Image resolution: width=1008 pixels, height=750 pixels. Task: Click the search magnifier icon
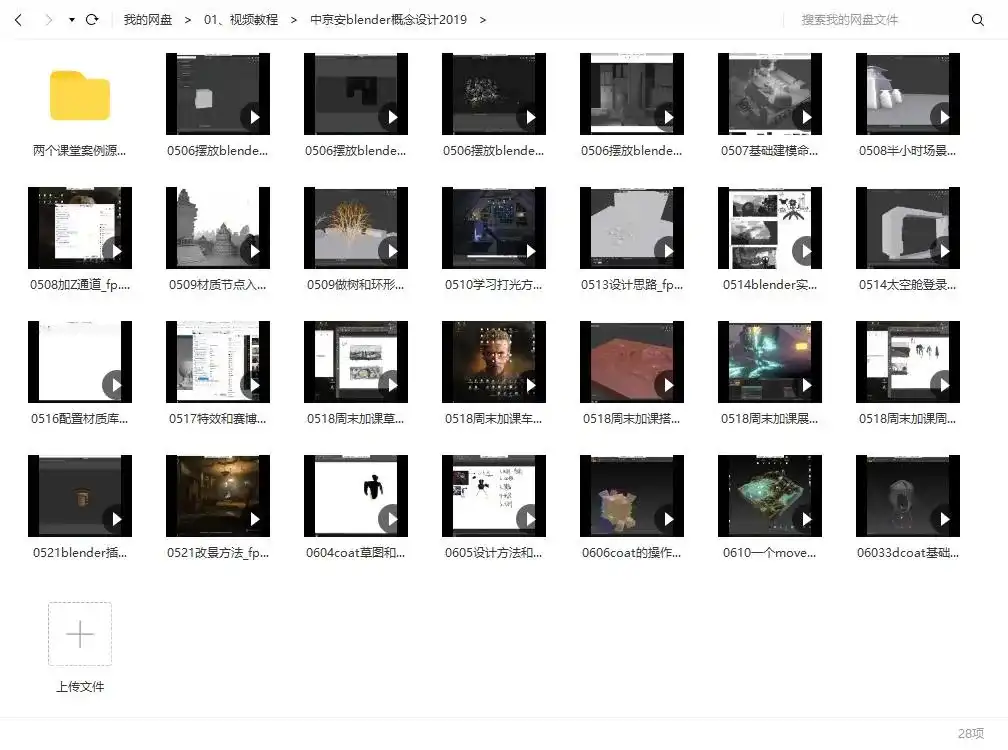pos(978,20)
